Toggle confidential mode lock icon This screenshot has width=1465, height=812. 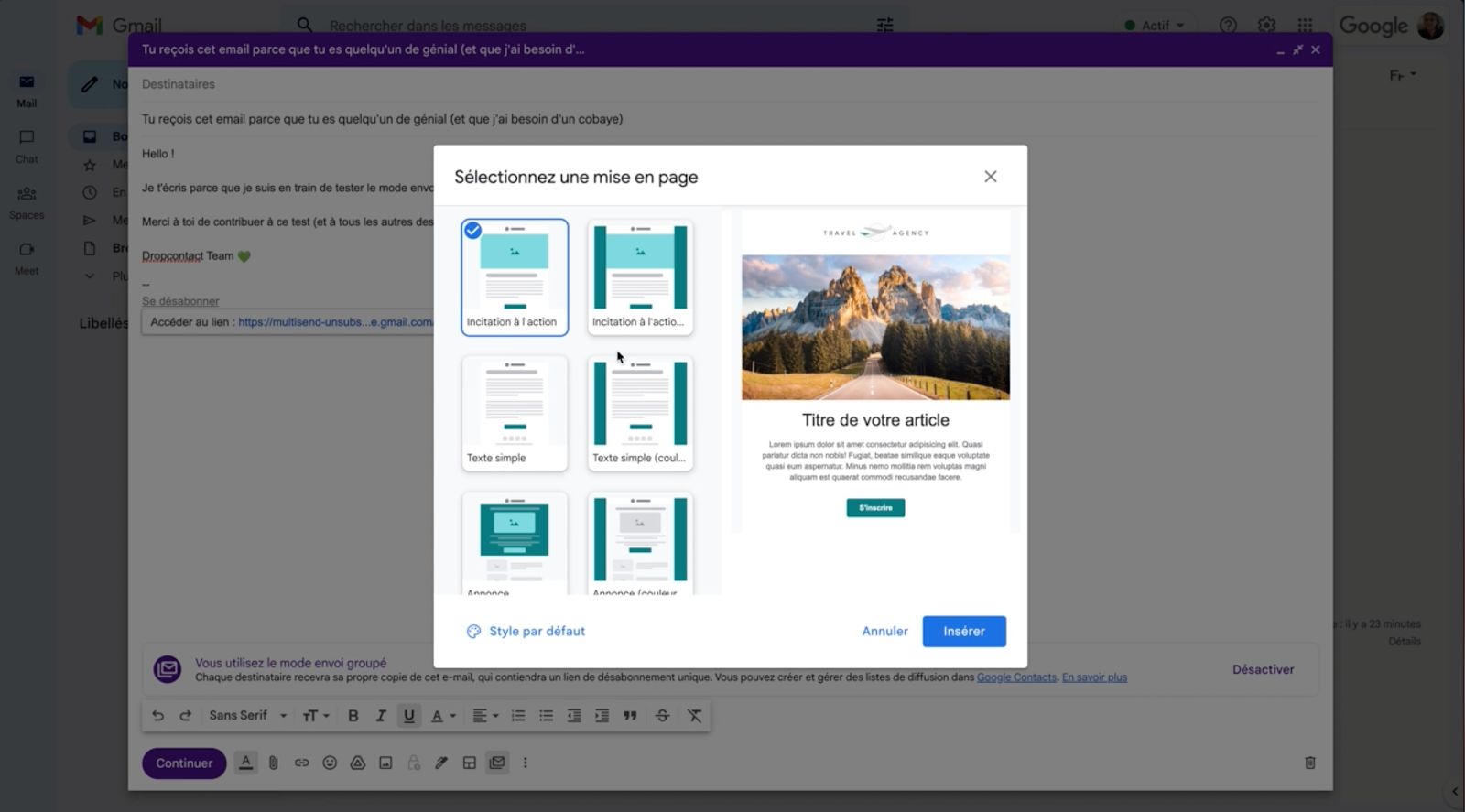point(414,763)
